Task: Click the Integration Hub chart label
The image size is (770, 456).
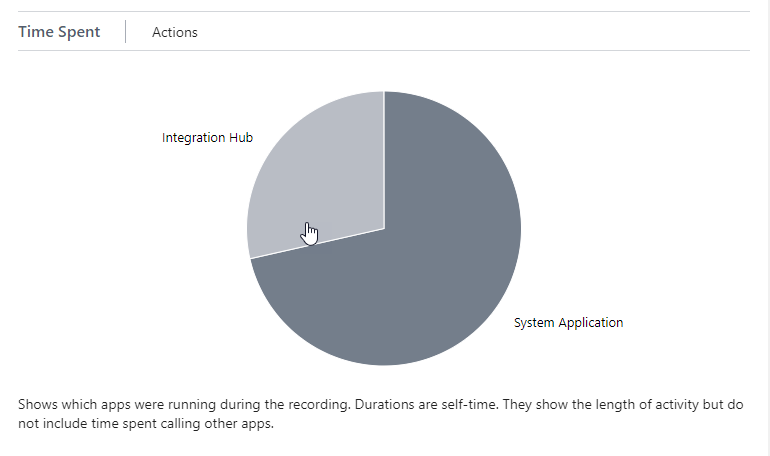Action: [x=207, y=137]
